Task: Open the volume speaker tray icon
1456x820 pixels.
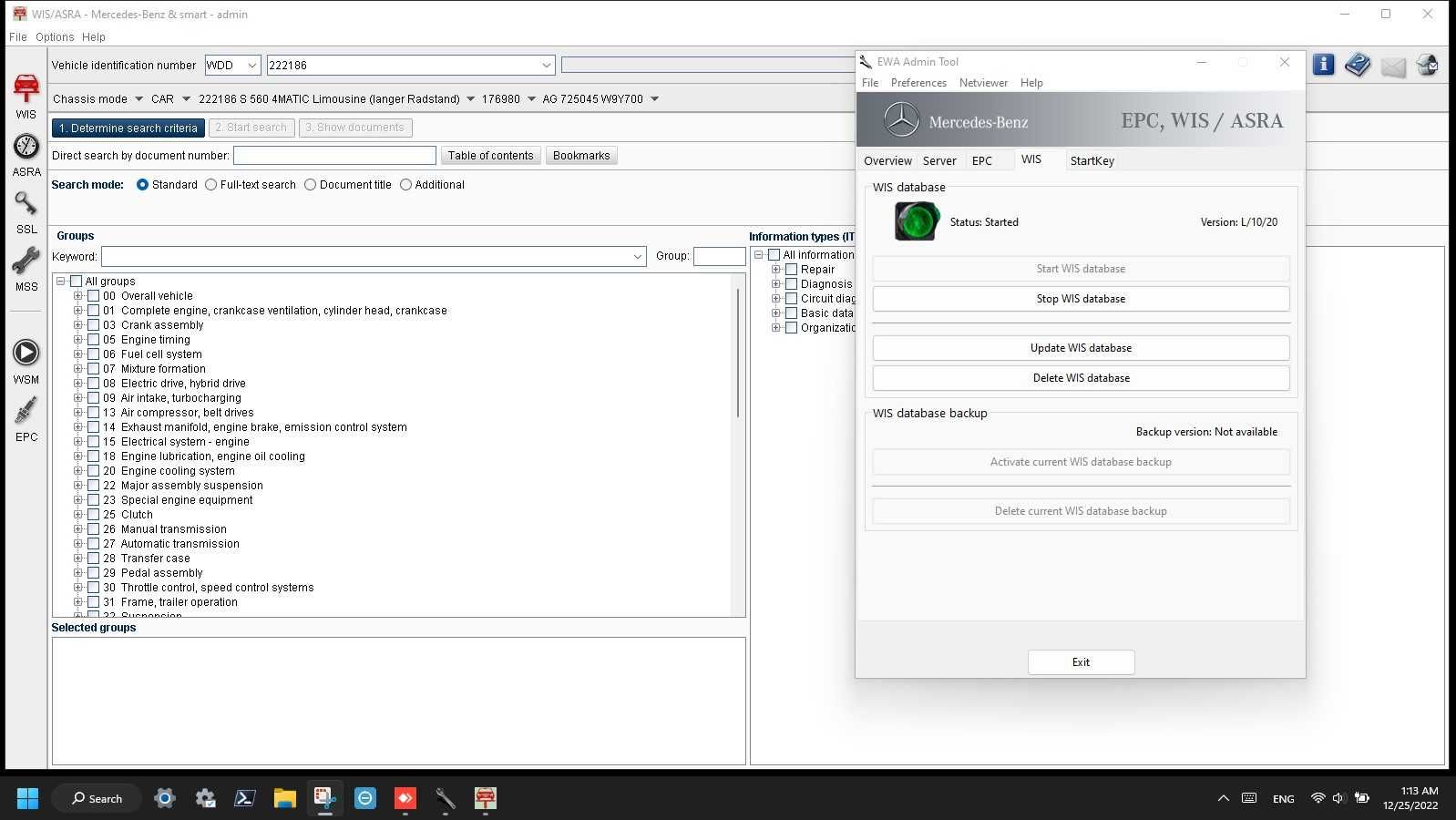Action: pyautogui.click(x=1338, y=798)
